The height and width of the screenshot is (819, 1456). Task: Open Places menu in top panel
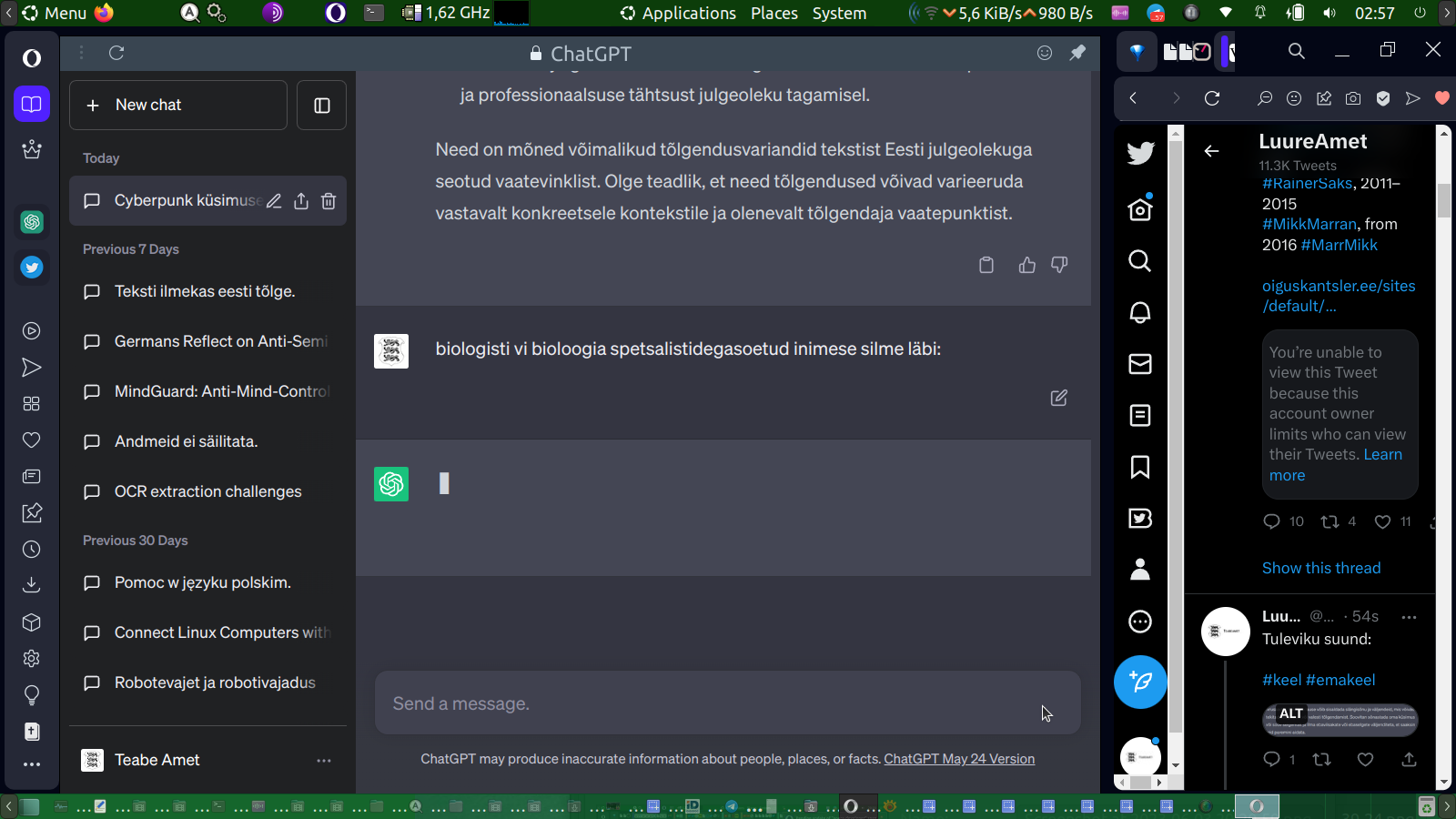click(x=774, y=13)
